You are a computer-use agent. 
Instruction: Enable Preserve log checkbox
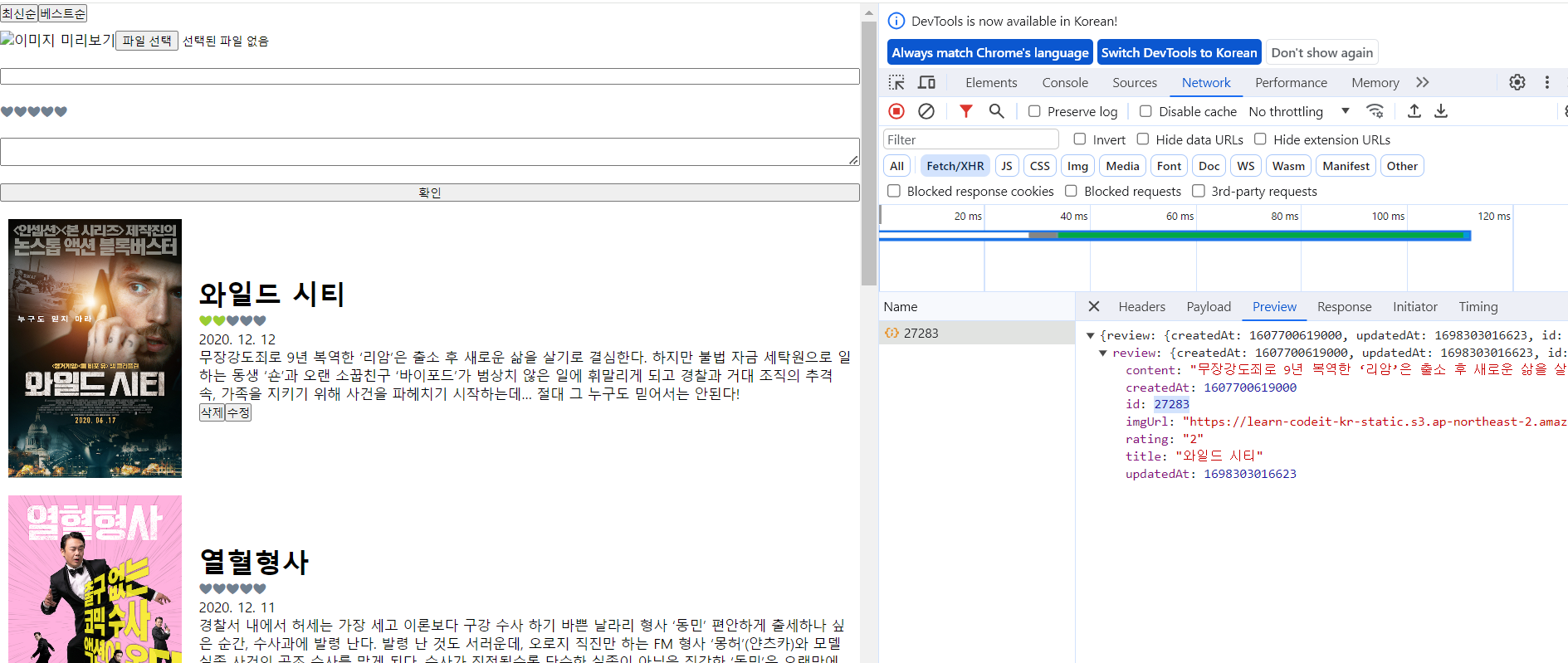1034,111
